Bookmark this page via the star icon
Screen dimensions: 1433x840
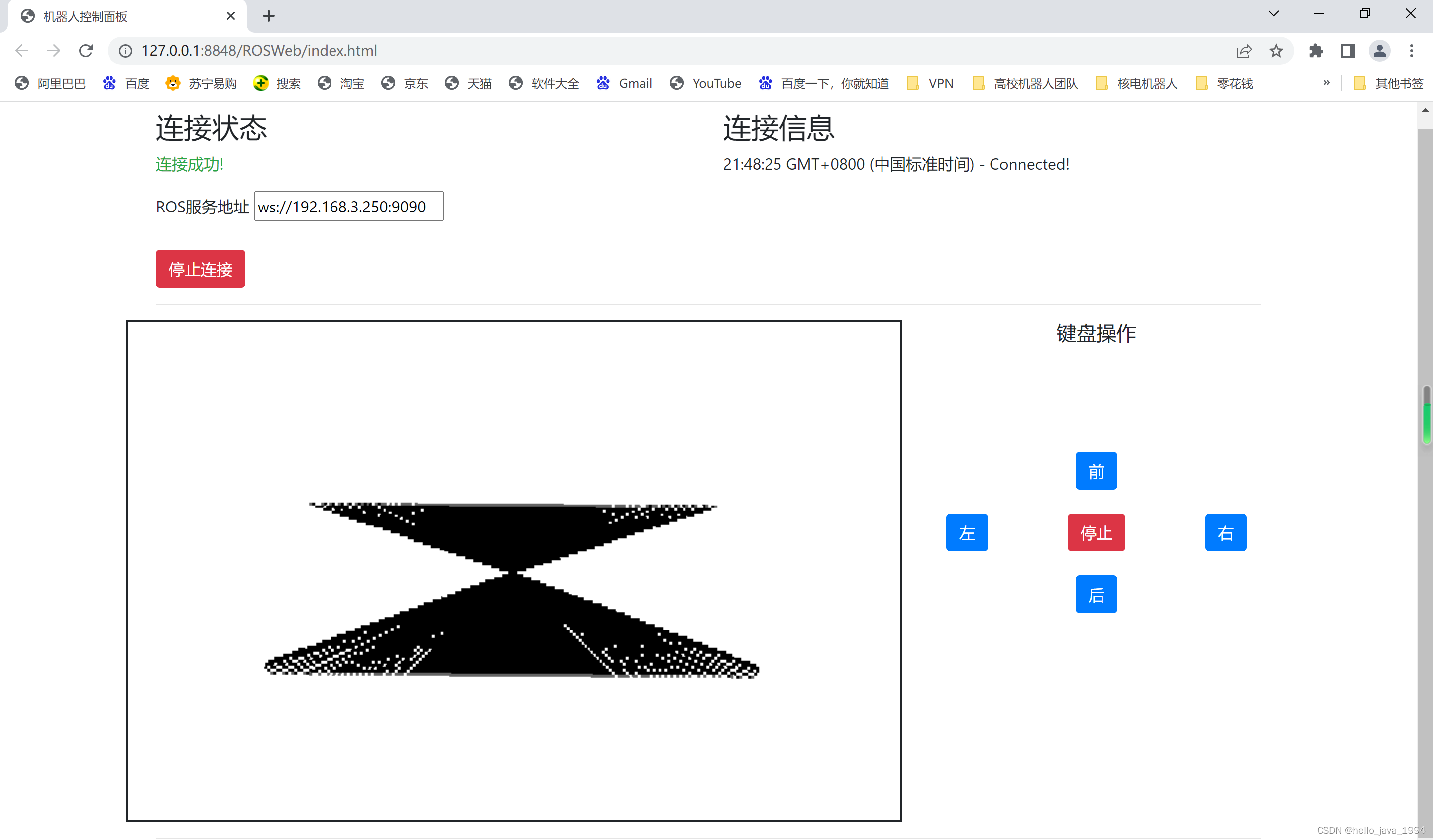tap(1276, 51)
